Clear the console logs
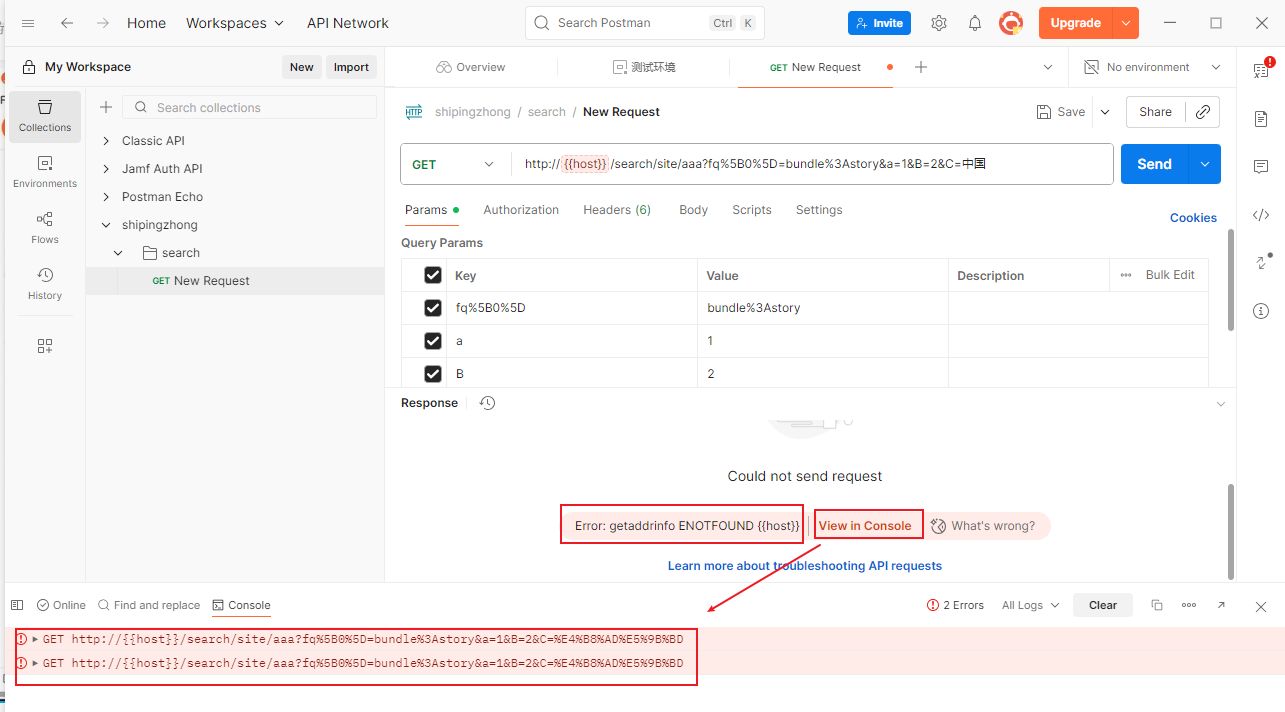Viewport: 1285px width, 712px height. pos(1102,605)
